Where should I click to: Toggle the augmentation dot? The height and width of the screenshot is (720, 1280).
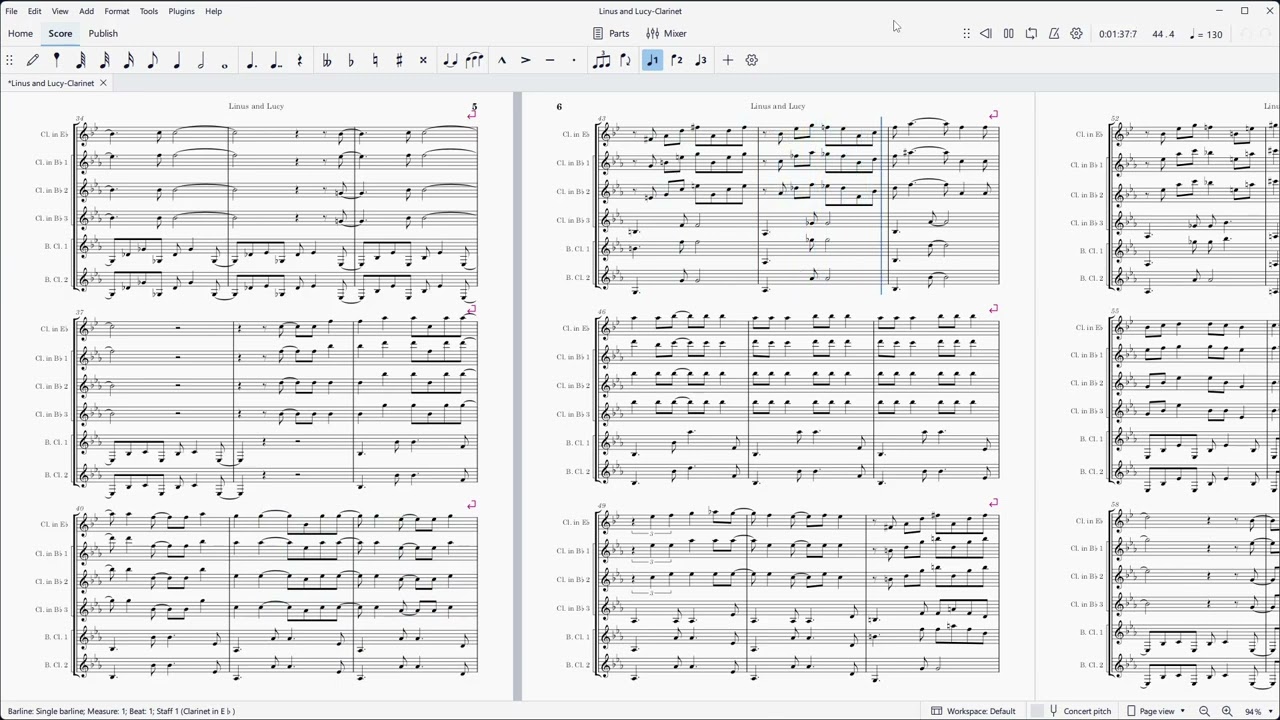tap(251, 60)
